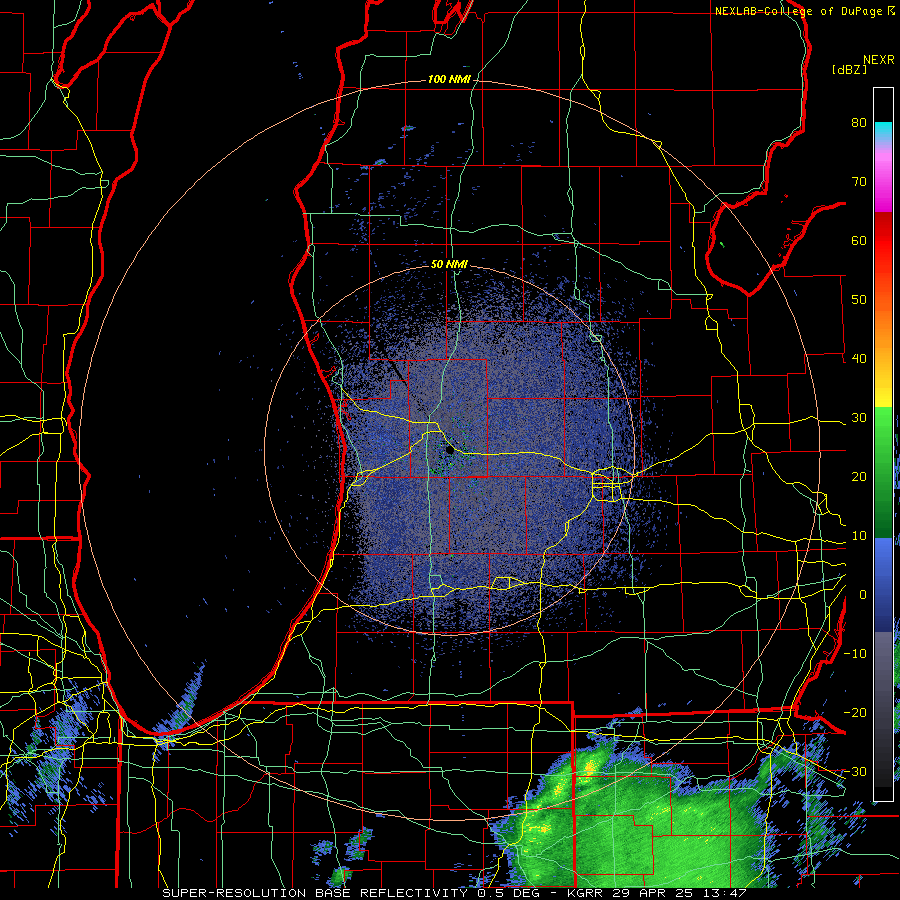Screen dimensions: 900x900
Task: Click the NEXR label above the color bar
Action: pos(879,60)
